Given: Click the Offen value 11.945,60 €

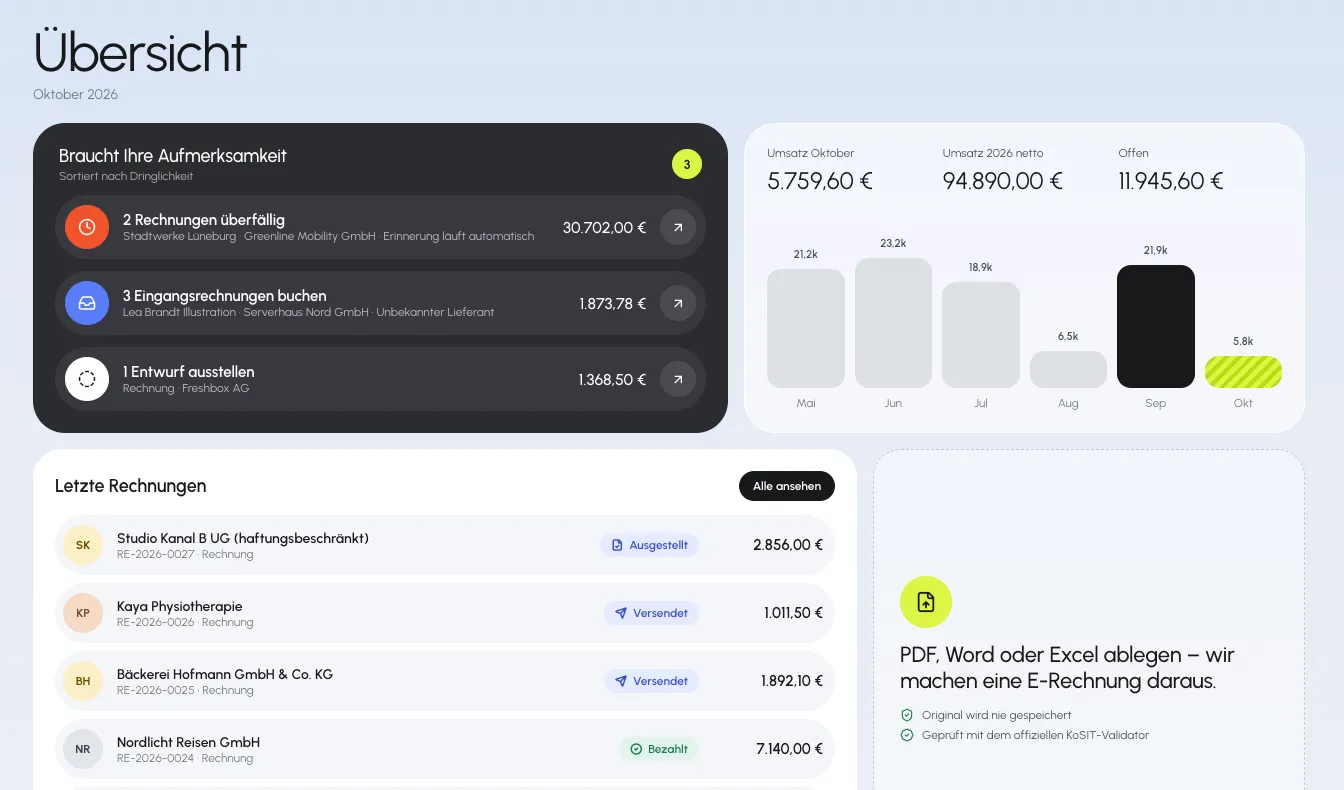Looking at the screenshot, I should click(1171, 181).
